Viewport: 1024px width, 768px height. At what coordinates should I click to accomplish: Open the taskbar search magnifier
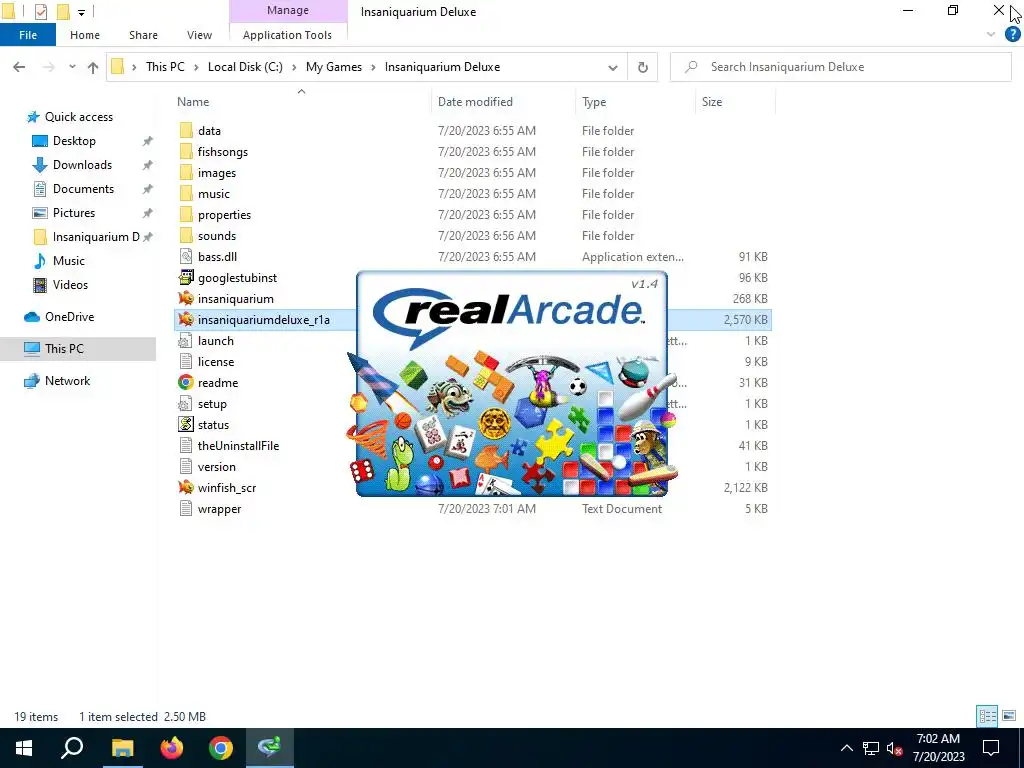72,748
